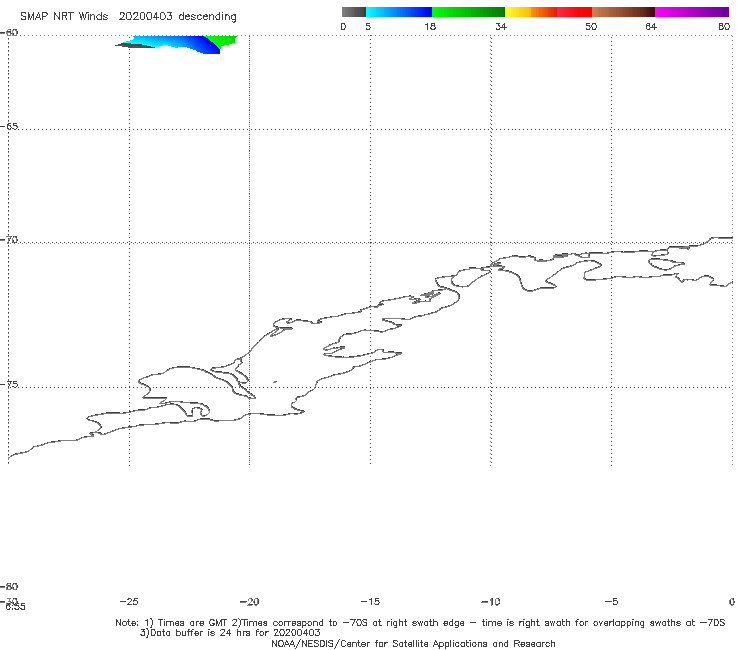740x650 pixels.
Task: Click the "-25" longitude label
Action: point(129,601)
